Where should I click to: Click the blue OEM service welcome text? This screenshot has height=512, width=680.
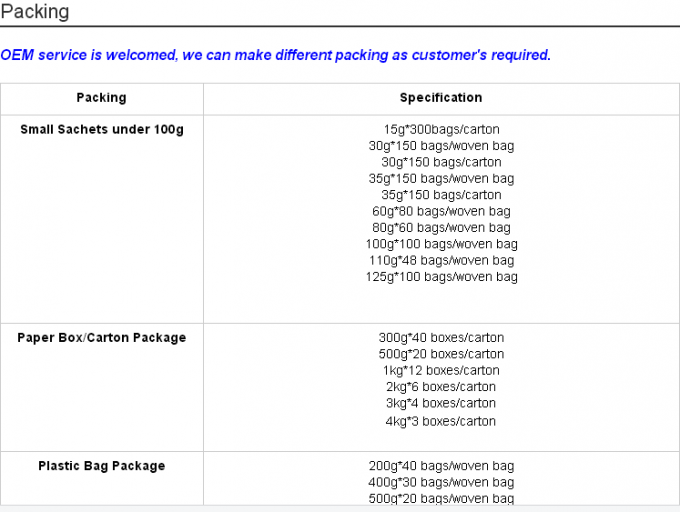[276, 55]
